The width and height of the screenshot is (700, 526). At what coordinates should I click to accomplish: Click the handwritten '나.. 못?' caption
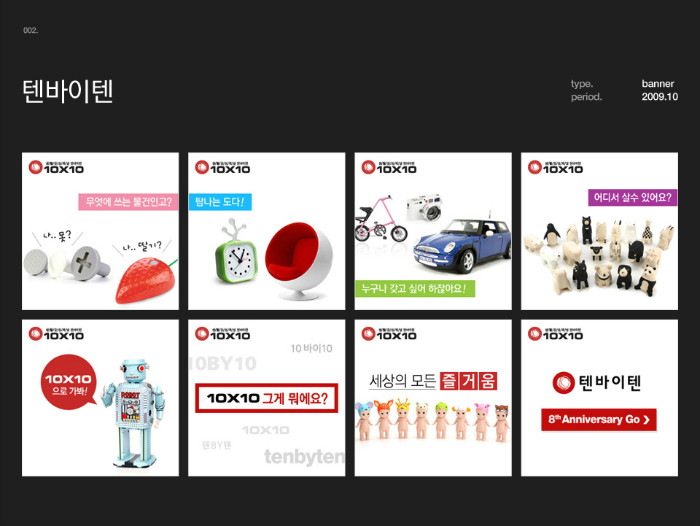(x=57, y=235)
